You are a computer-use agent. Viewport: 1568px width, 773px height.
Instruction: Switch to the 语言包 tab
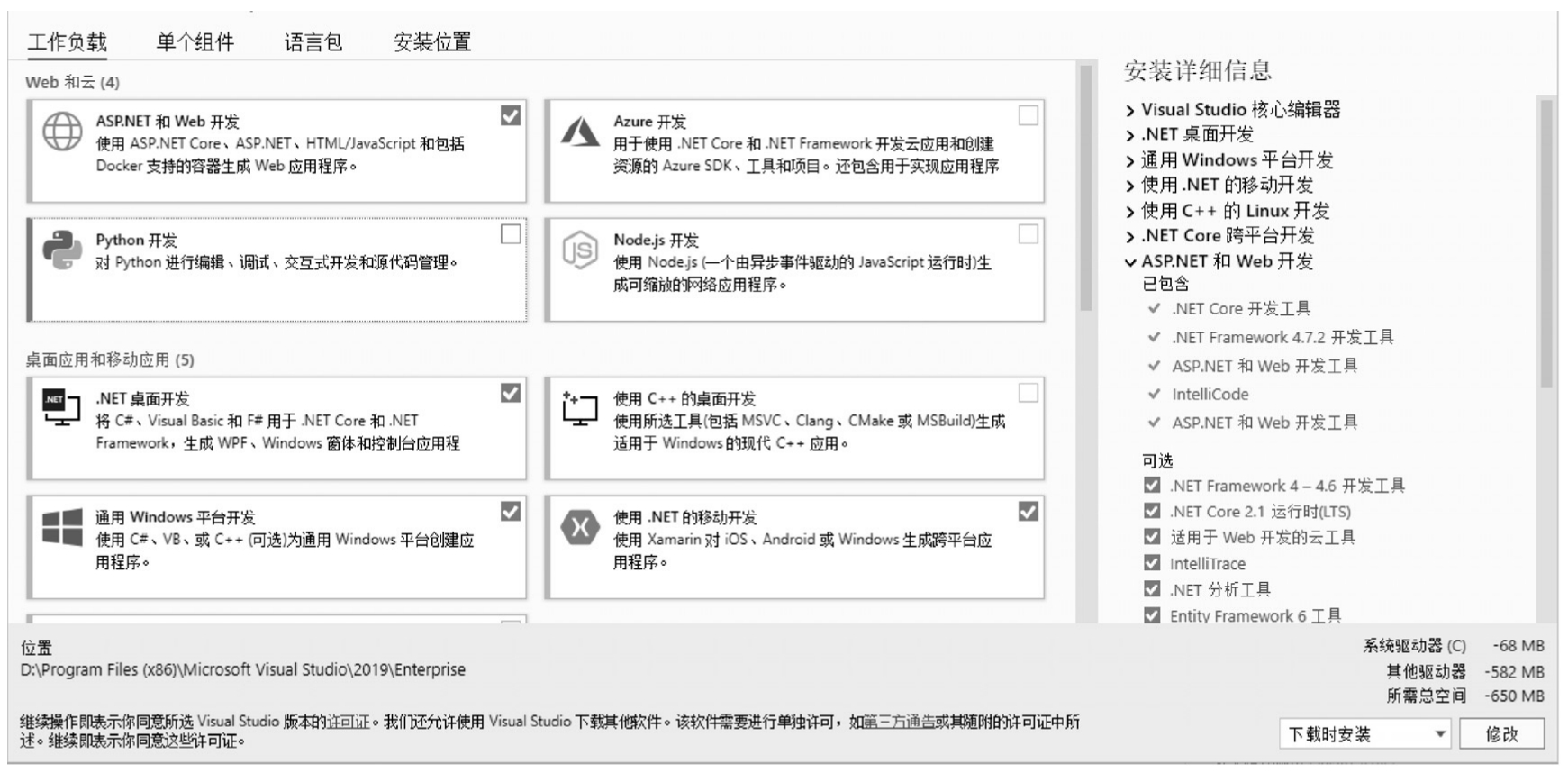click(x=313, y=42)
